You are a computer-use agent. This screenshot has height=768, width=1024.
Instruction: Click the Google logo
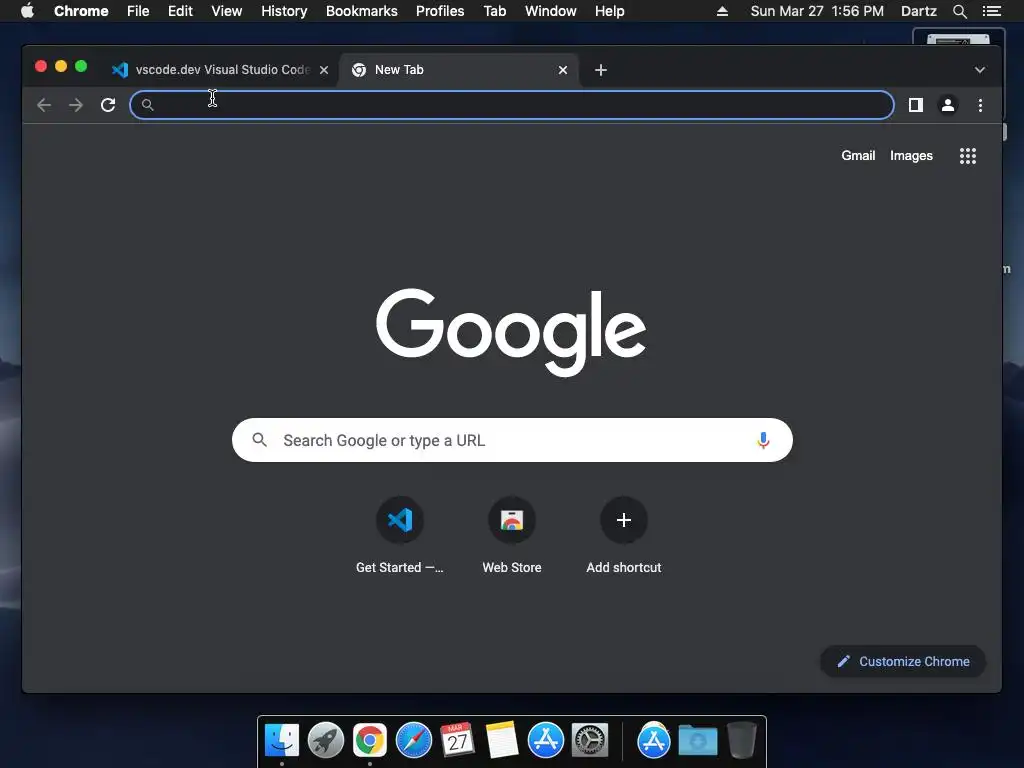pyautogui.click(x=511, y=332)
